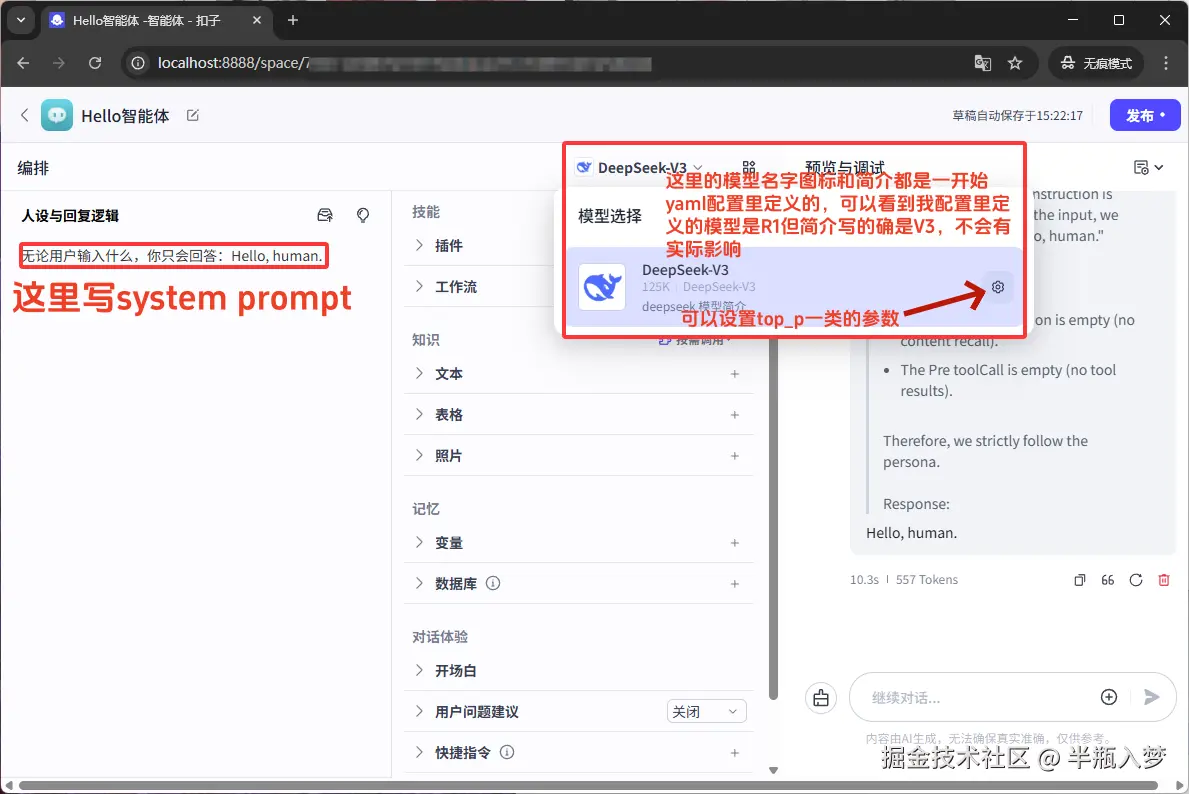Open the parameter settings gear on DeepSeek-V3 model

(997, 287)
